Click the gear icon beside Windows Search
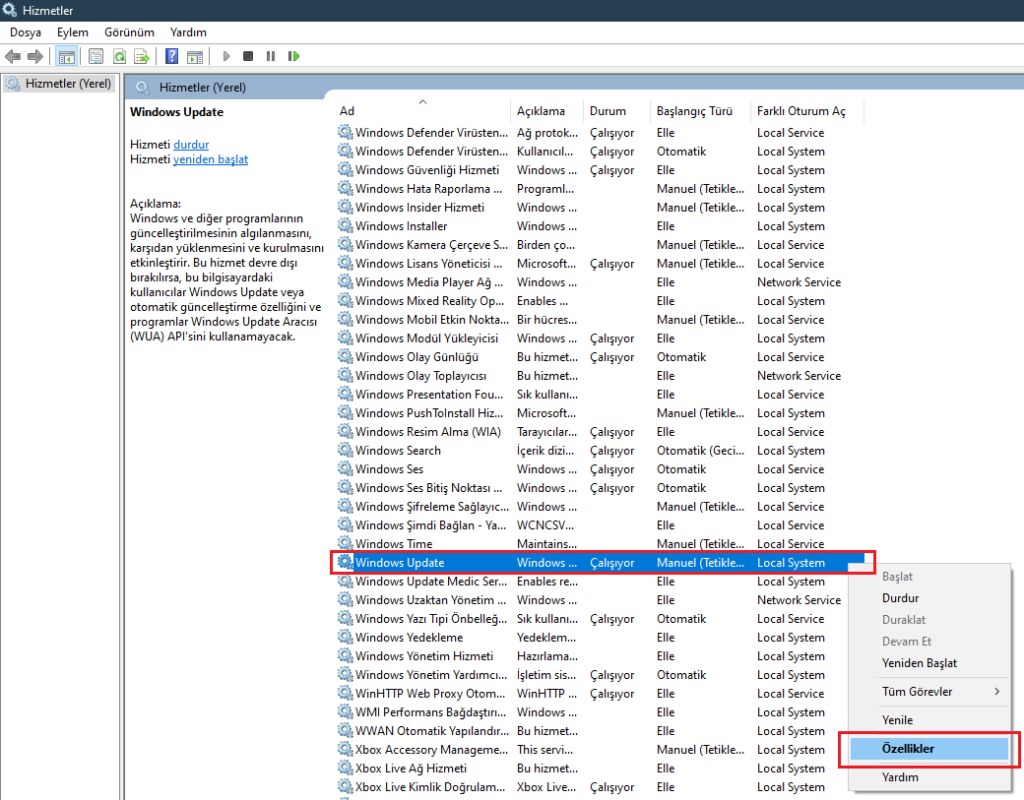1024x800 pixels. point(345,450)
